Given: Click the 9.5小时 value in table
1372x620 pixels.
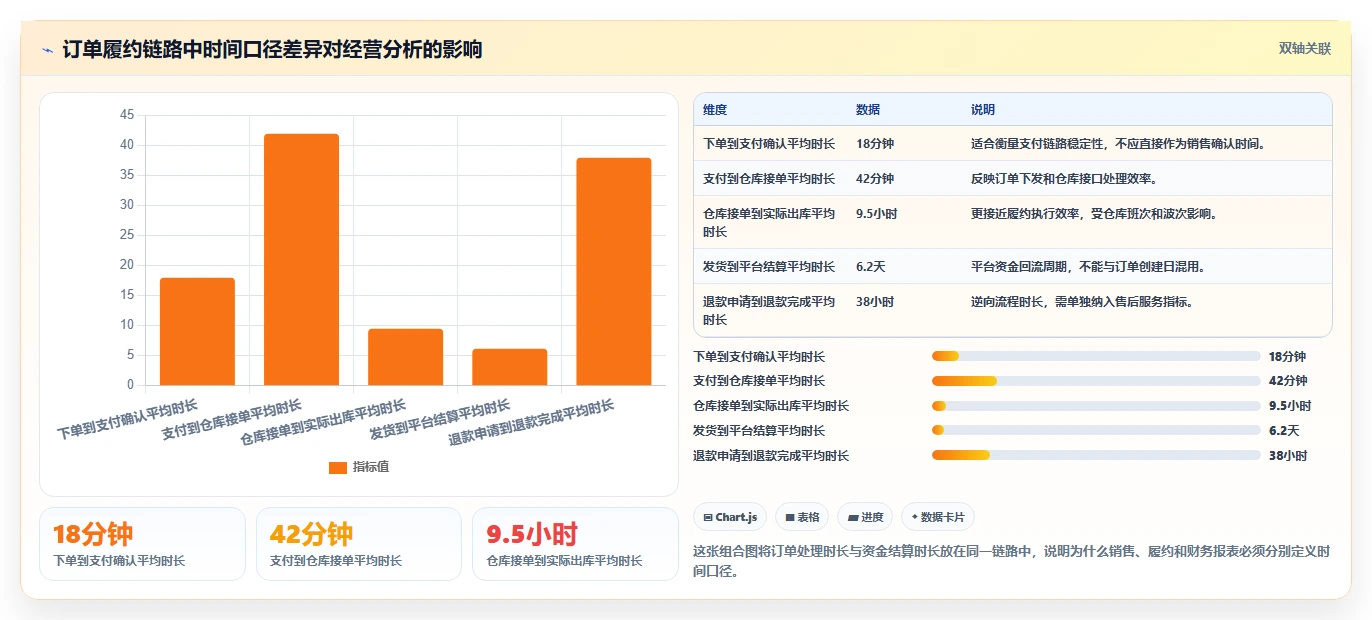Looking at the screenshot, I should click(877, 214).
